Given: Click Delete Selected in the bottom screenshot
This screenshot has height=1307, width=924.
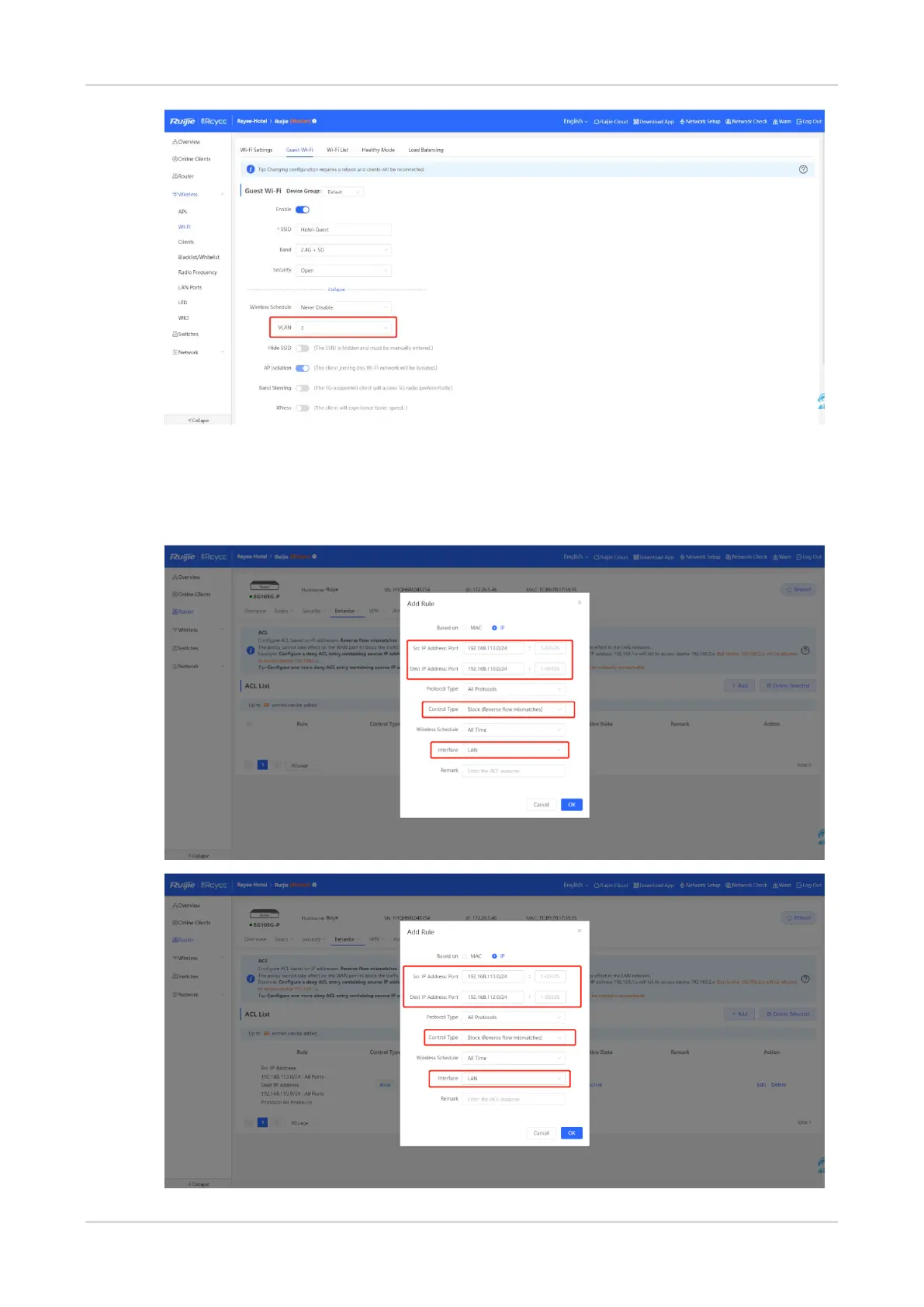Looking at the screenshot, I should (787, 1014).
